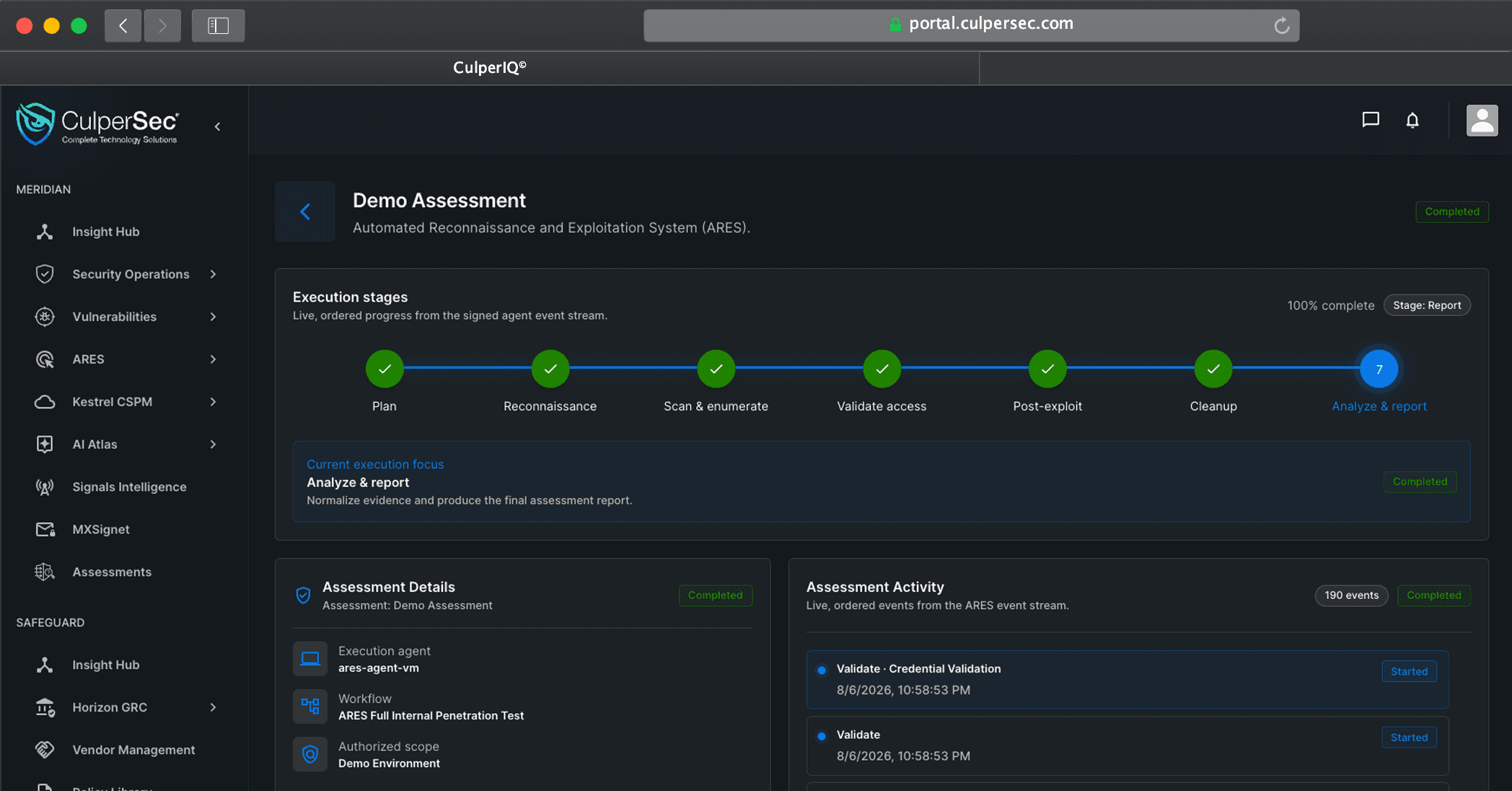Click the Analyze & report stage 7 marker

[1379, 369]
